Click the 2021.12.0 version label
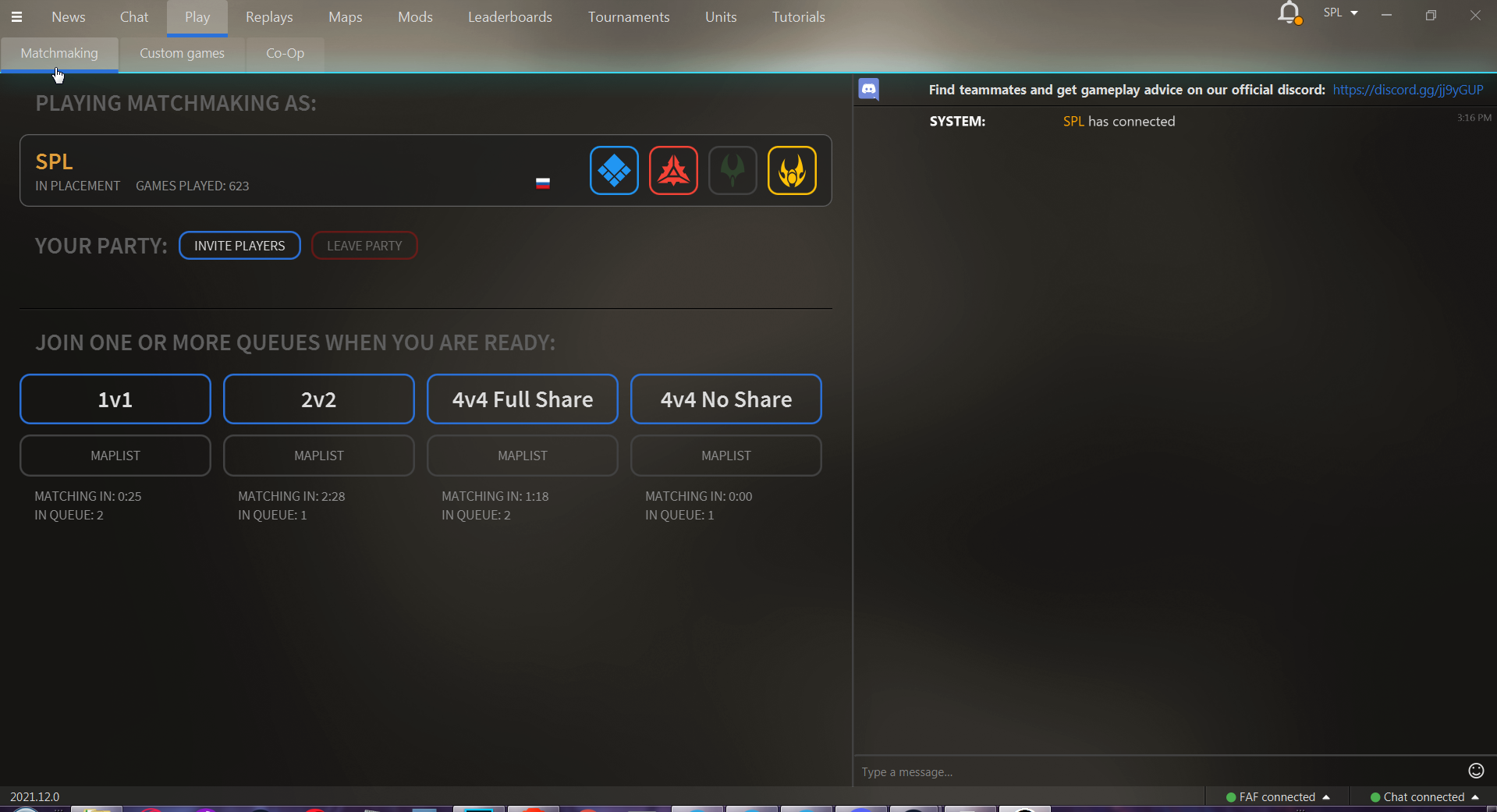This screenshot has height=812, width=1497. click(x=34, y=796)
